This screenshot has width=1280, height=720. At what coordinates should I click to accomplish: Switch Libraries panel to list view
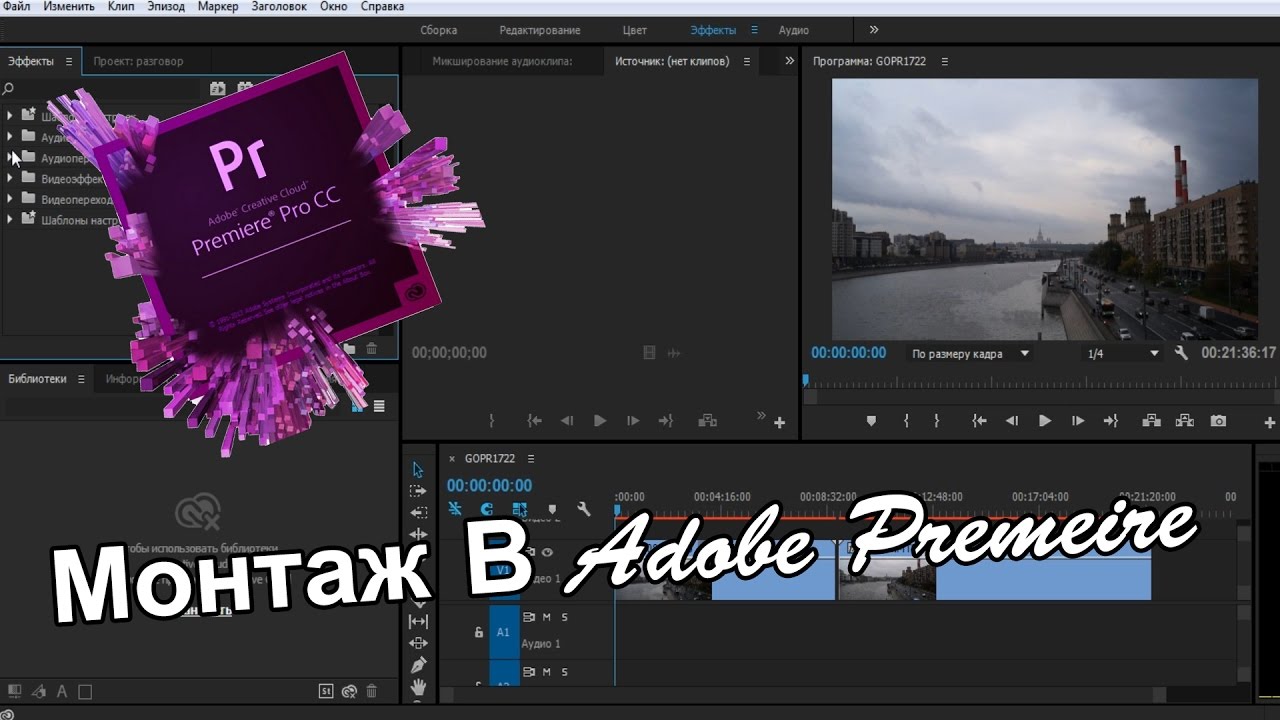coord(379,406)
